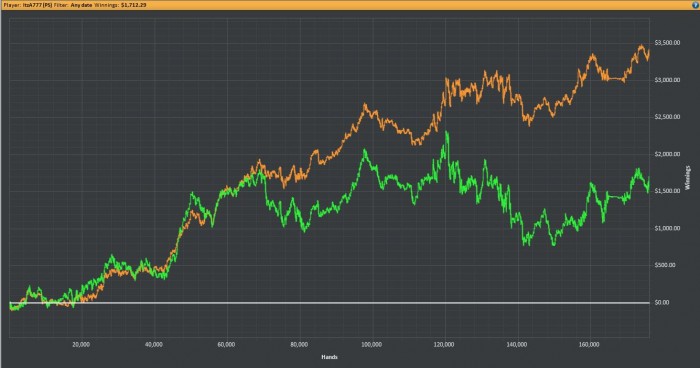
Task: Click the '60,000' x-axis label
Action: (x=226, y=345)
